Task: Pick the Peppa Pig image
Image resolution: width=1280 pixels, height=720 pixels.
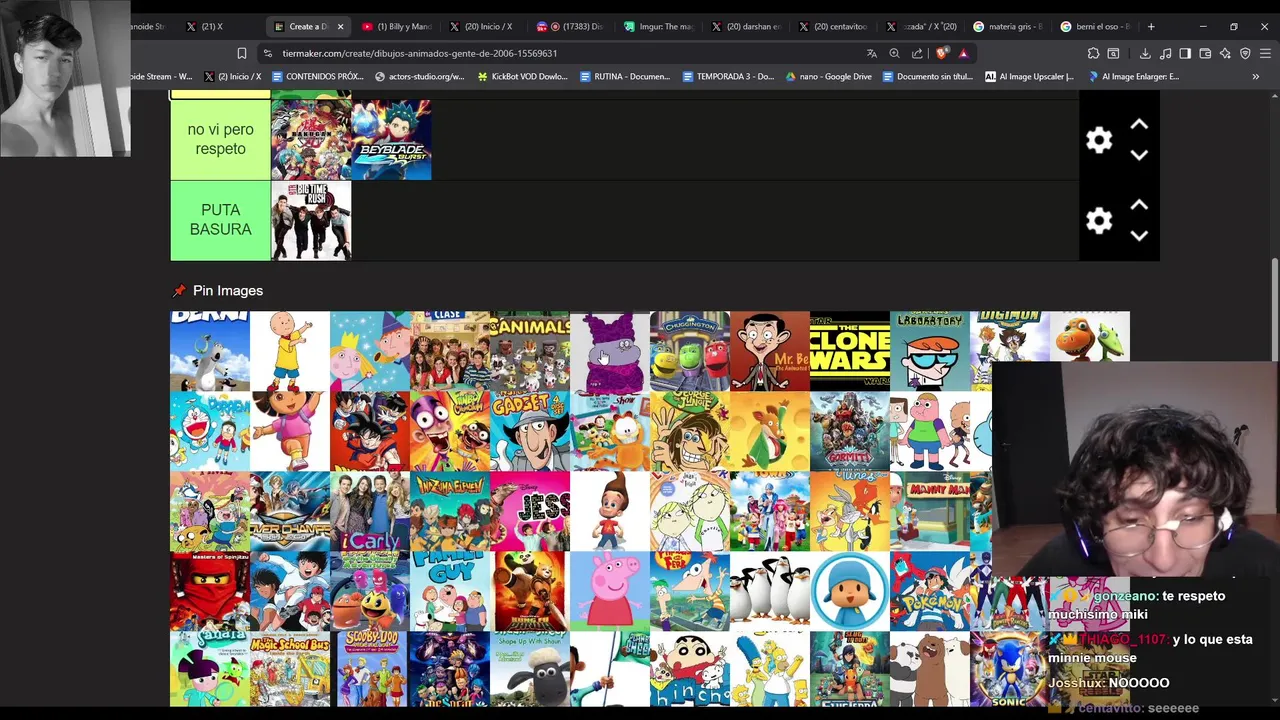Action: [x=610, y=591]
